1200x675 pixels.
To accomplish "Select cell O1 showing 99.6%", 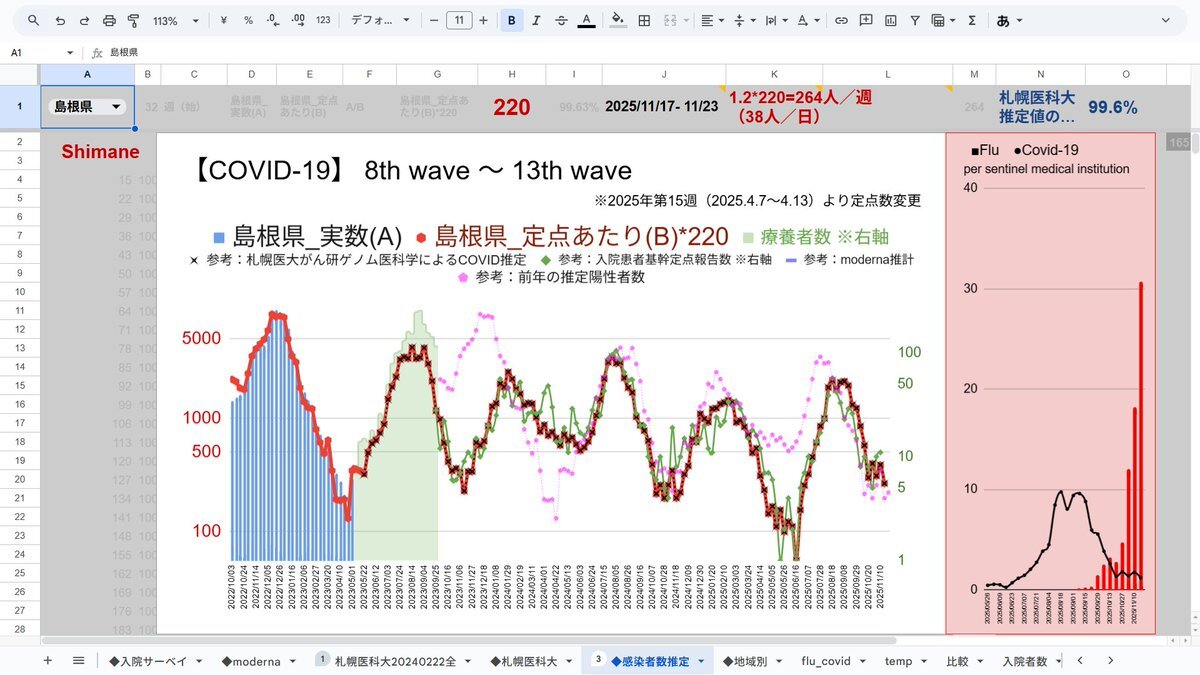I will click(x=1126, y=106).
